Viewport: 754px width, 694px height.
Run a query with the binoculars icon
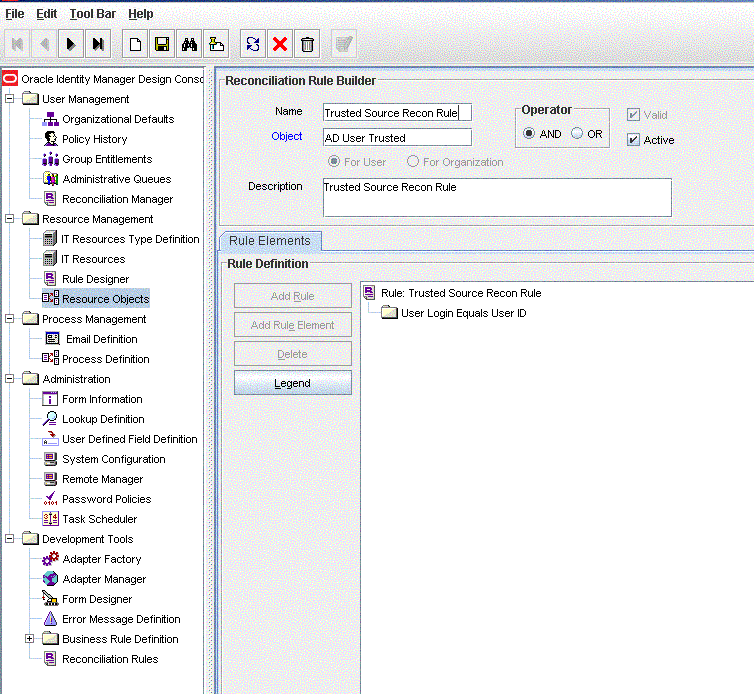coord(189,44)
